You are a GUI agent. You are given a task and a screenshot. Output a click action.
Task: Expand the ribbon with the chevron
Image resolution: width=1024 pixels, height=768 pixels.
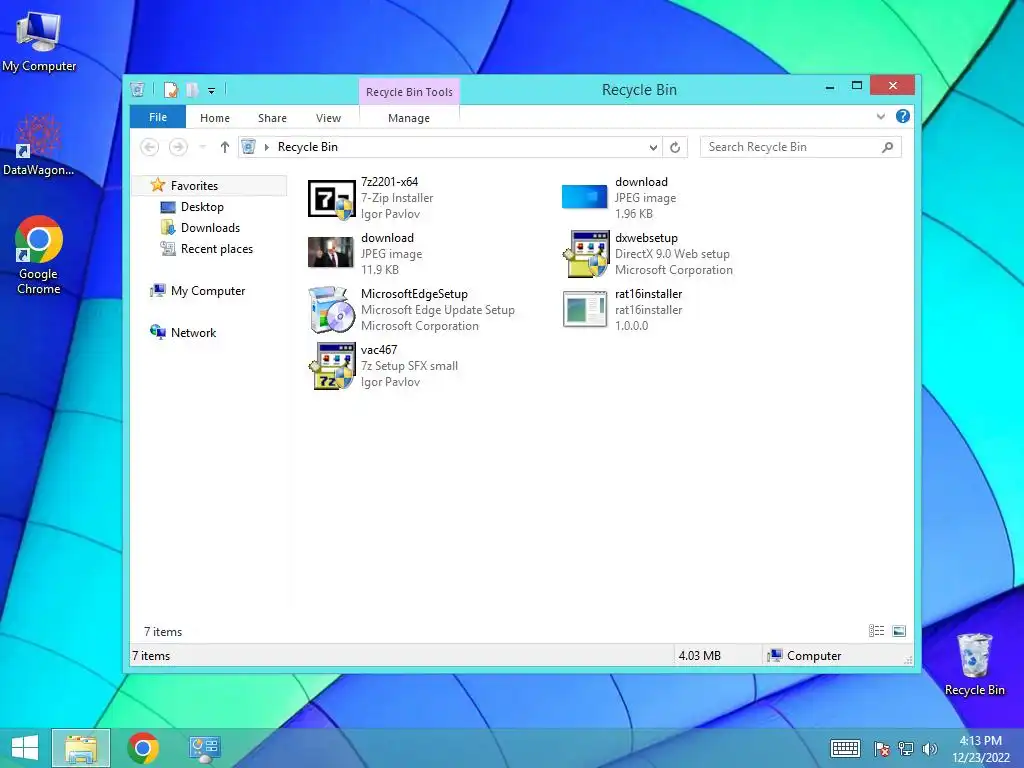tap(881, 116)
